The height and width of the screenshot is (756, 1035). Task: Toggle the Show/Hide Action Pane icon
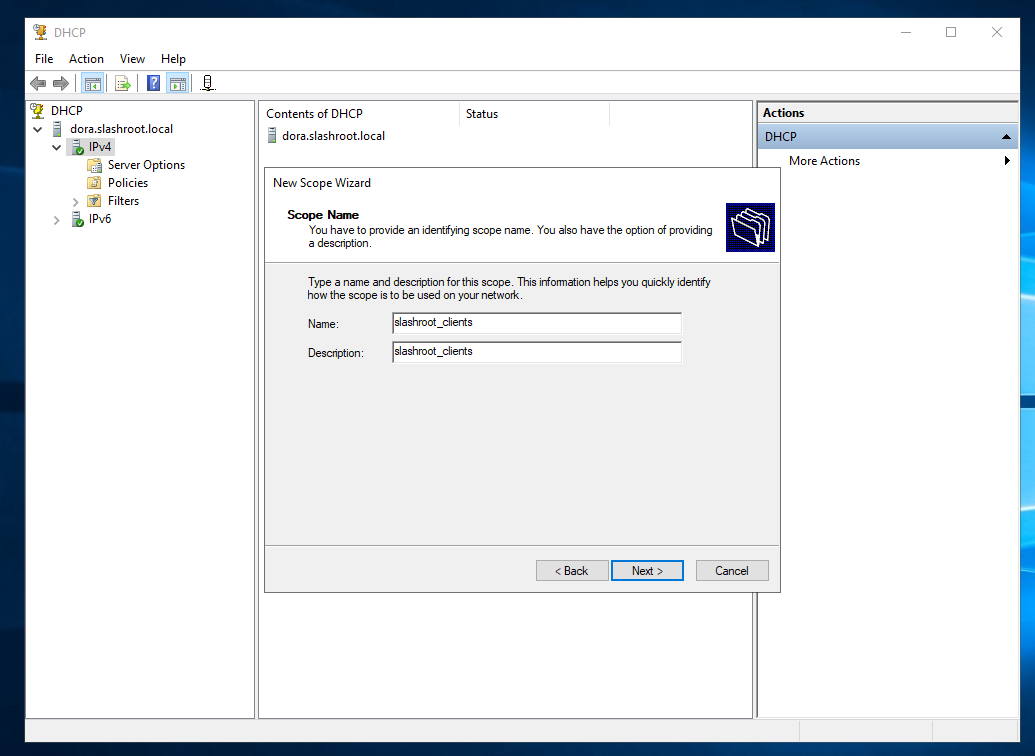click(177, 84)
